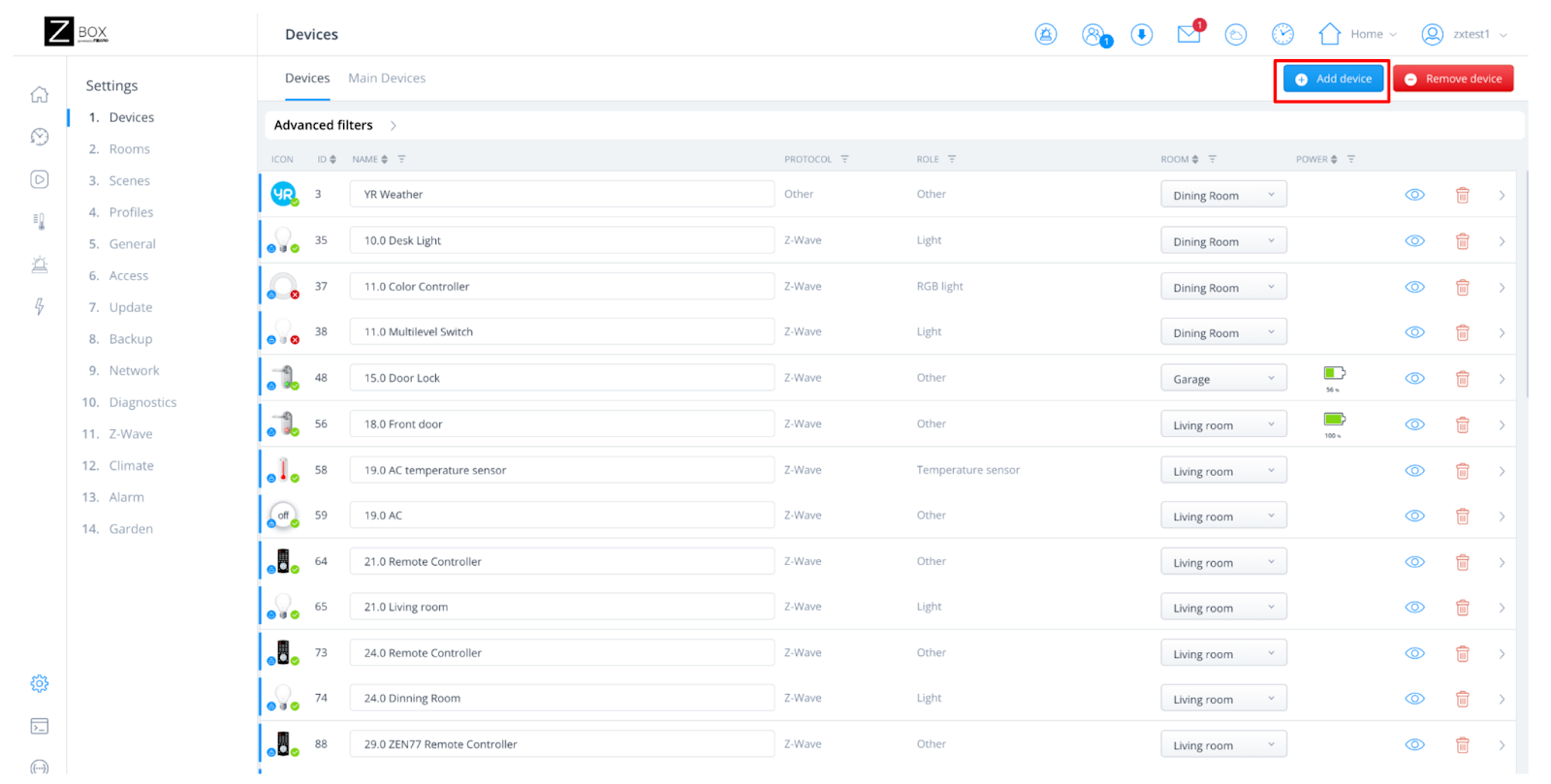Click trash icon for 15.0 Door Lock
Image resolution: width=1551 pixels, height=784 pixels.
(x=1462, y=379)
